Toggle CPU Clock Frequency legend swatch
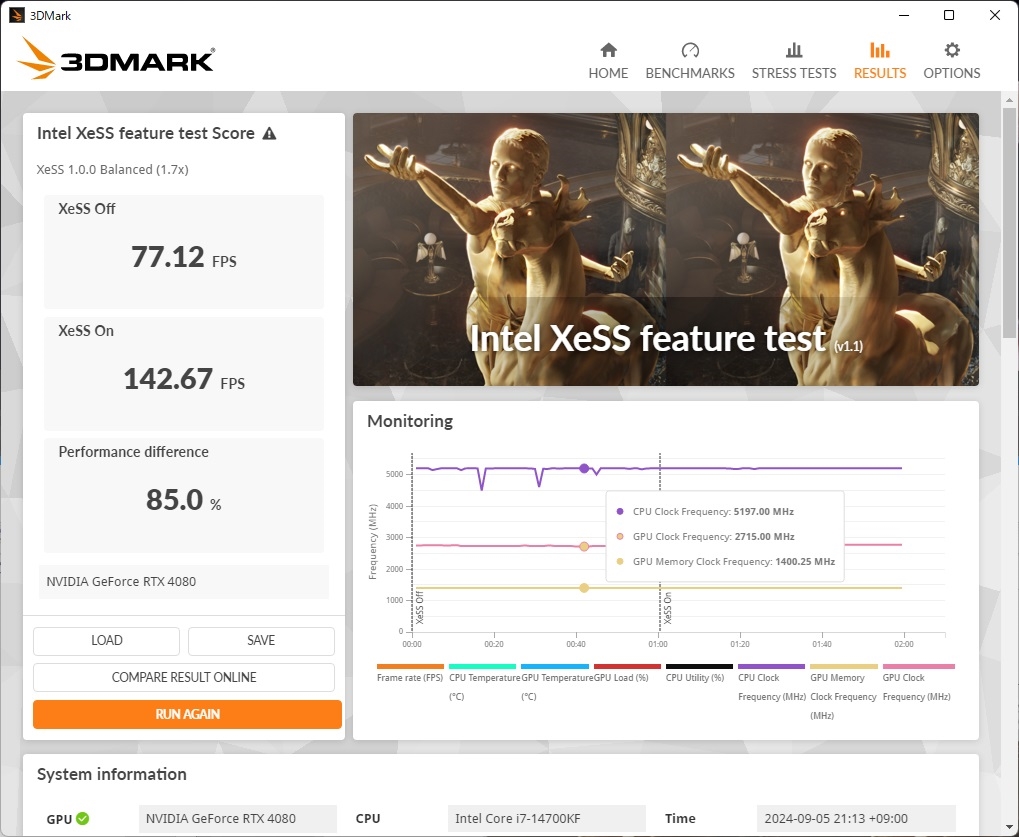Viewport: 1019px width, 837px height. point(771,667)
